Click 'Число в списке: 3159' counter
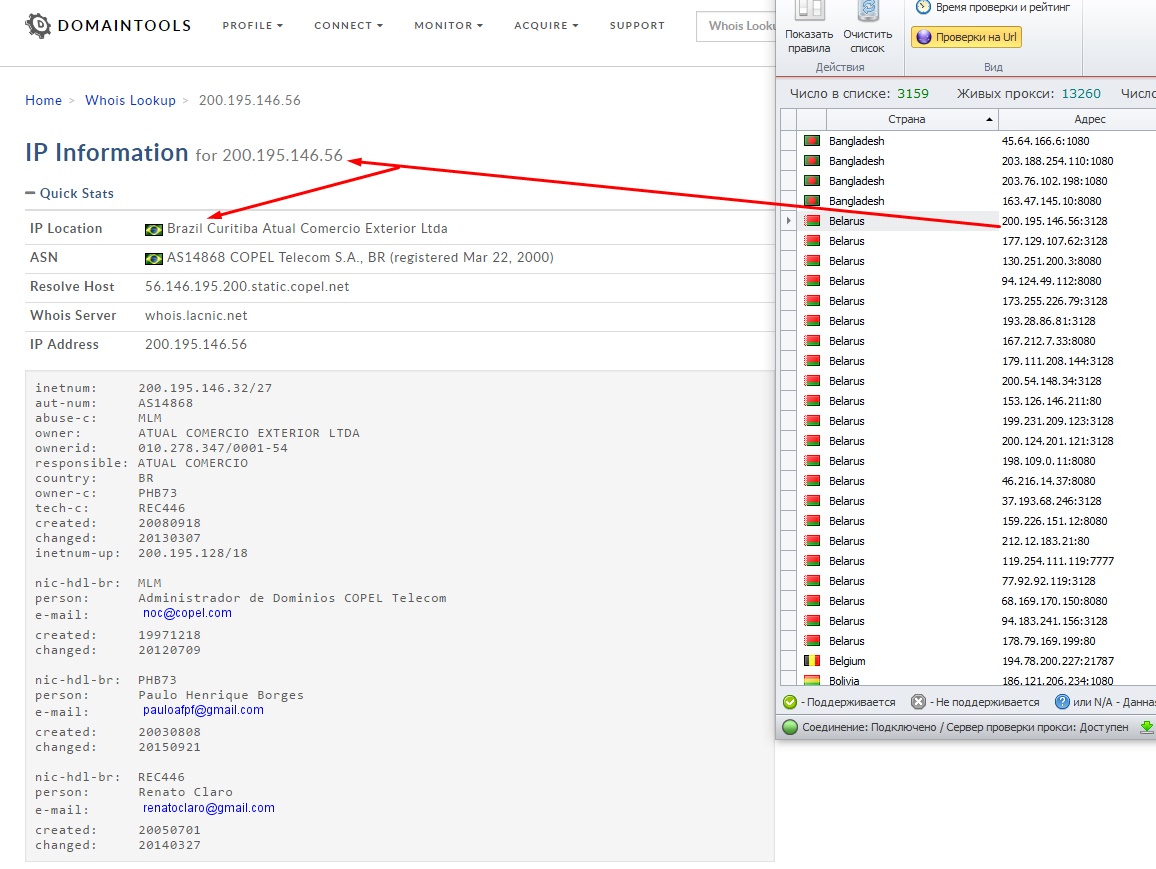This screenshot has width=1156, height=869. [859, 94]
